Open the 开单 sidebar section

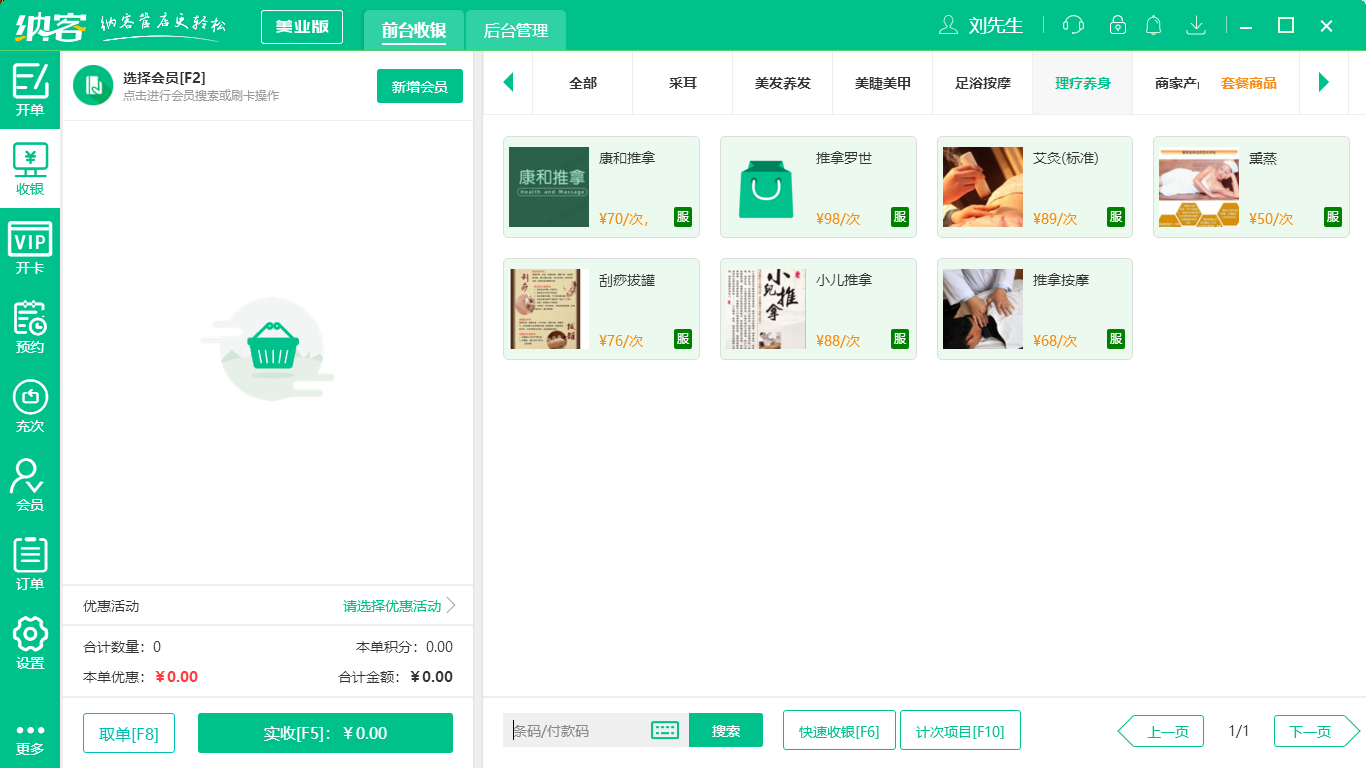[30, 90]
